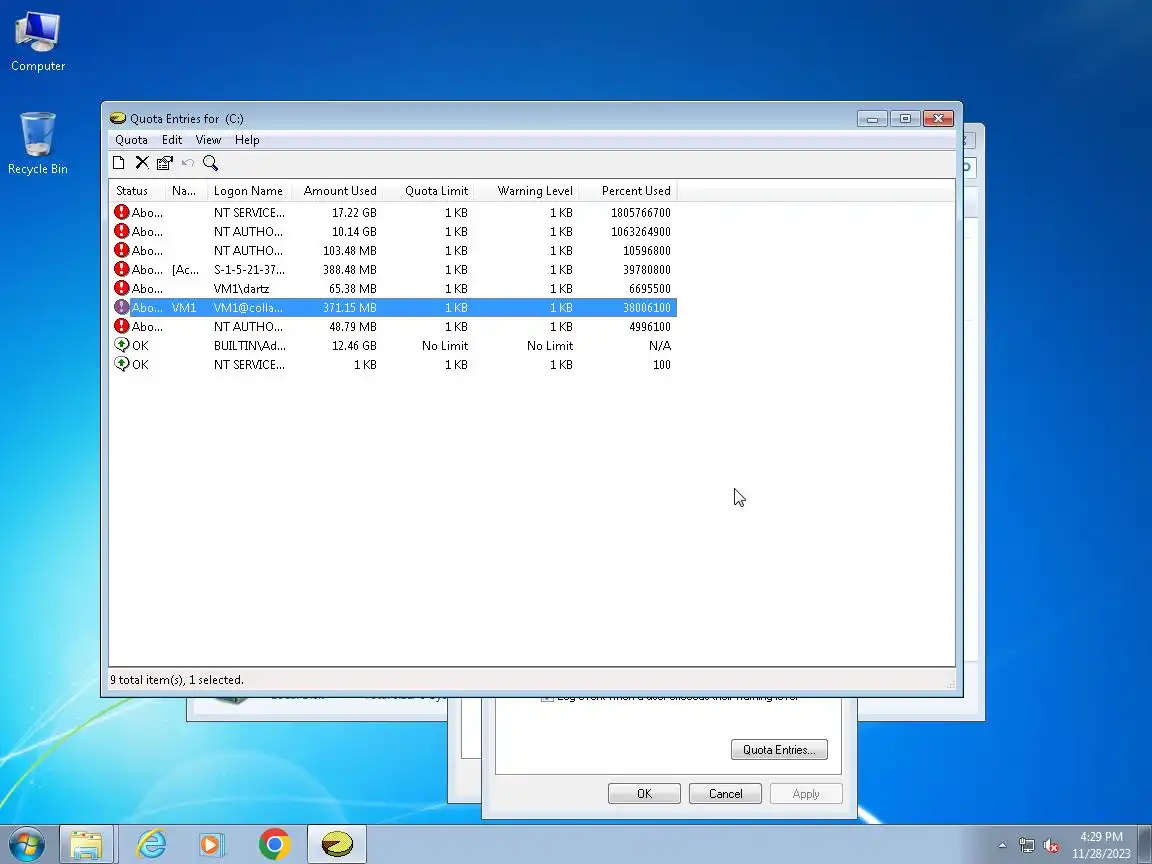Image resolution: width=1152 pixels, height=864 pixels.
Task: Click the Undo toolbar icon
Action: (188, 163)
